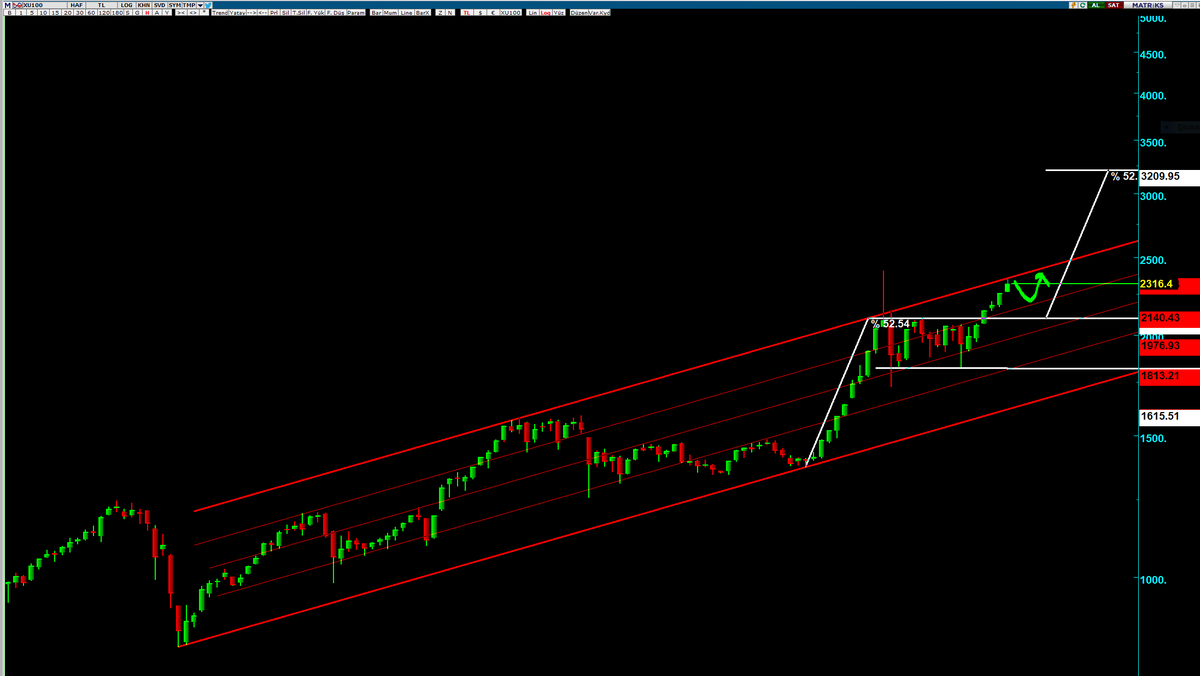Click the 2316.4 current price label
This screenshot has height=676, width=1200.
coord(1168,285)
